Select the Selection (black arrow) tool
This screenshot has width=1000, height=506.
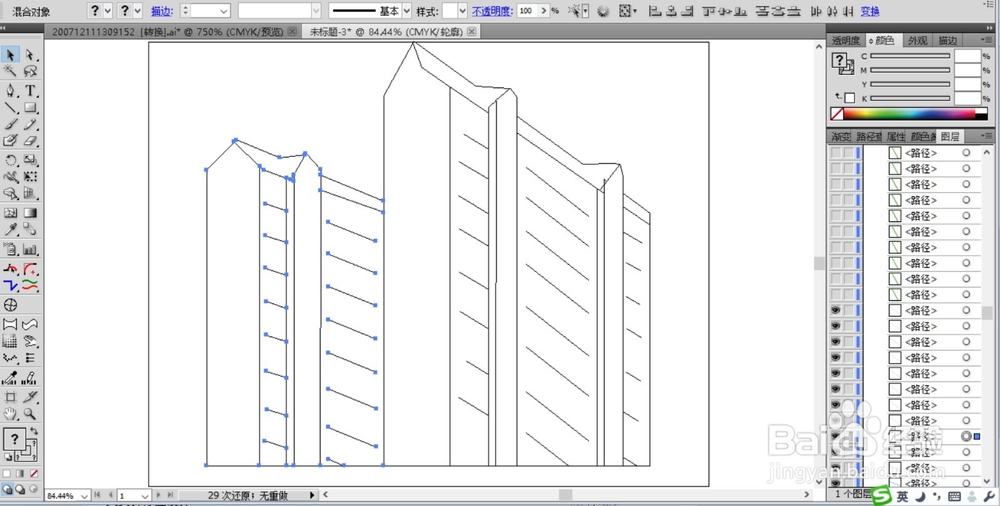click(x=11, y=55)
